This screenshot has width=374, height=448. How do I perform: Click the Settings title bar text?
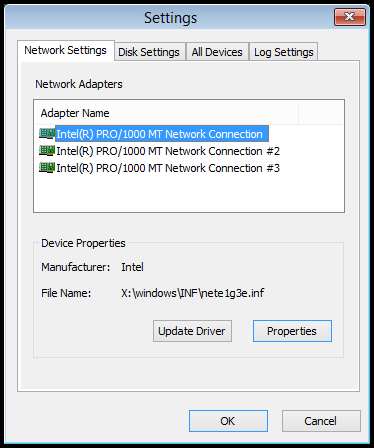click(171, 18)
